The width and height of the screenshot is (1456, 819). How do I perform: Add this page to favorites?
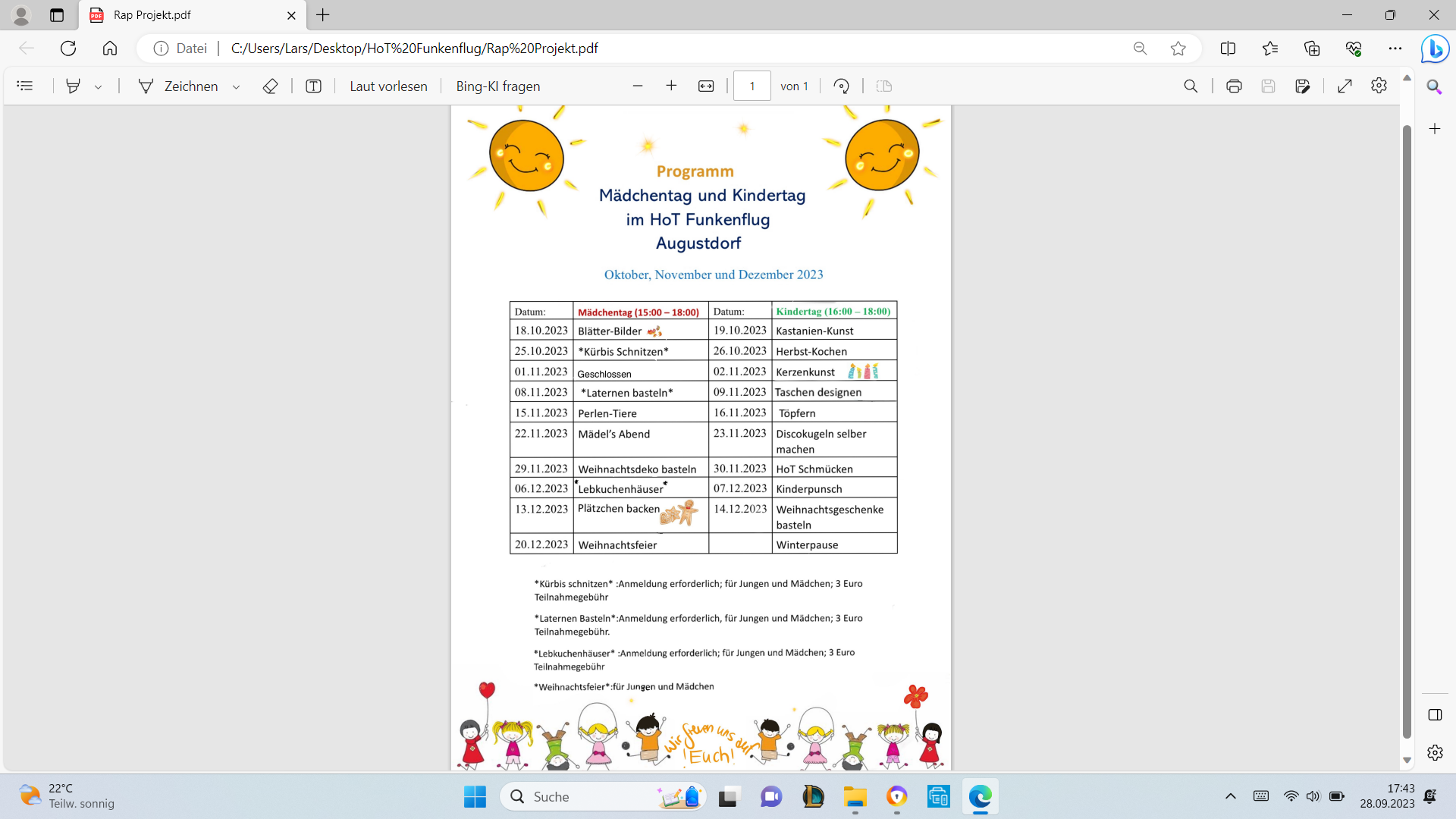coord(1178,49)
